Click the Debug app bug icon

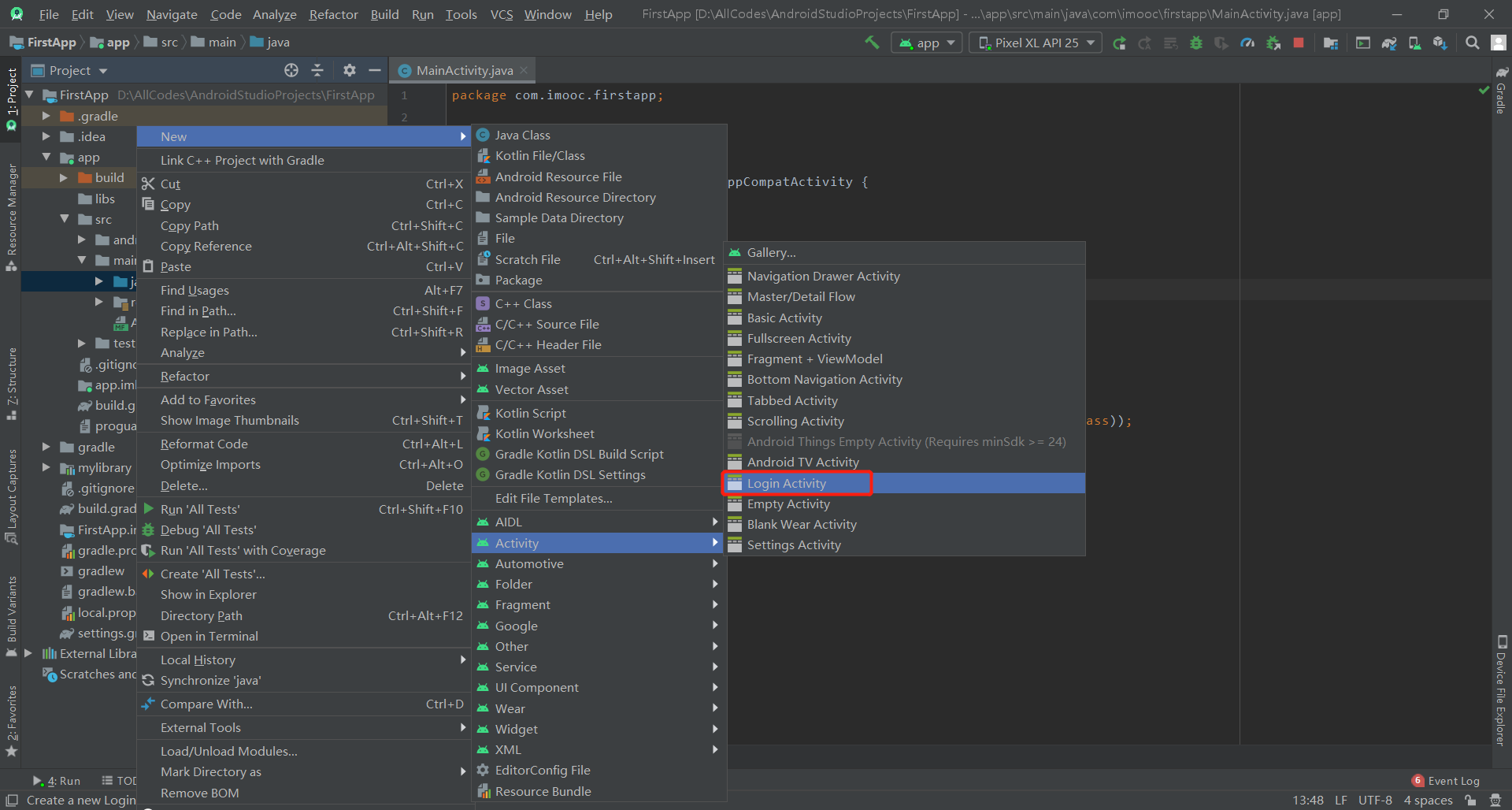pos(1196,43)
